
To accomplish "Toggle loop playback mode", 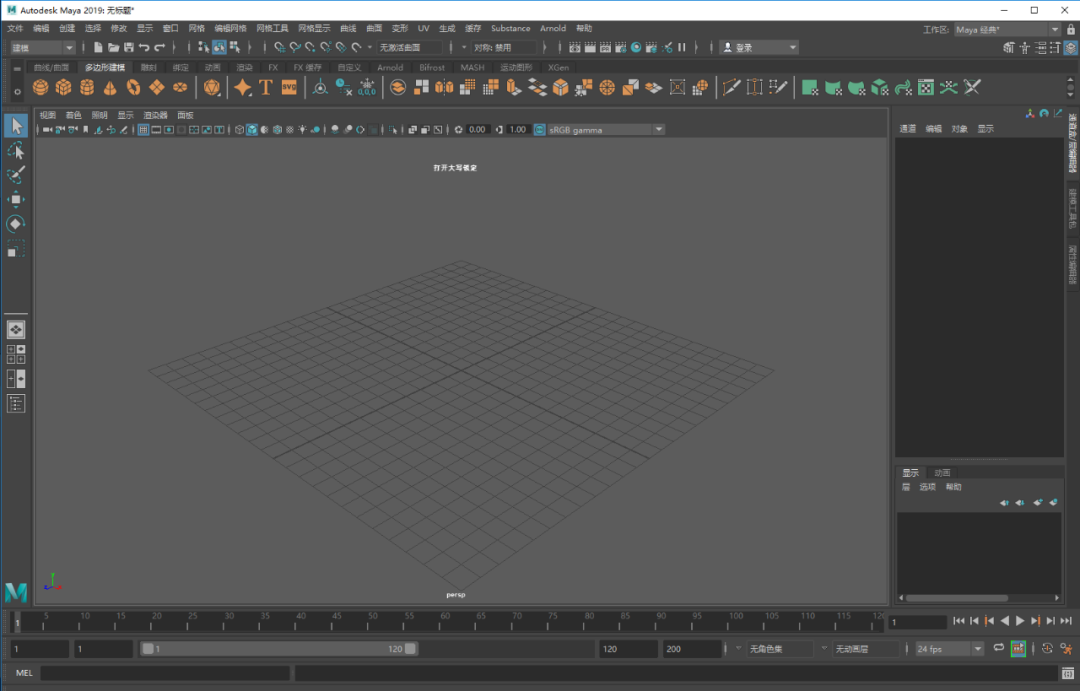I will point(998,649).
